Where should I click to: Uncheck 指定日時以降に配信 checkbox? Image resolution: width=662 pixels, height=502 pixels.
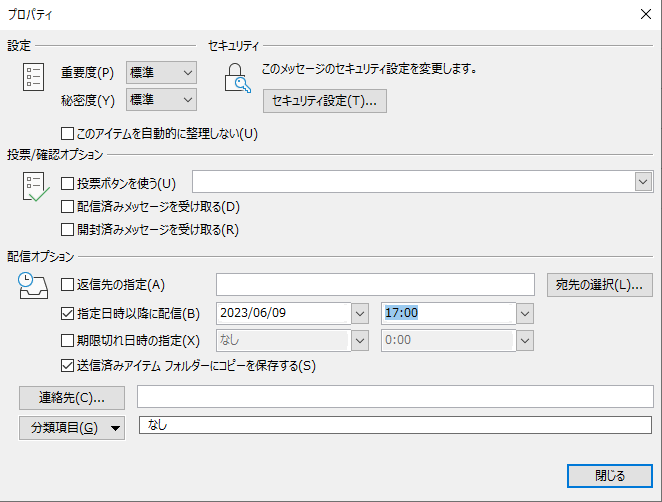67,314
